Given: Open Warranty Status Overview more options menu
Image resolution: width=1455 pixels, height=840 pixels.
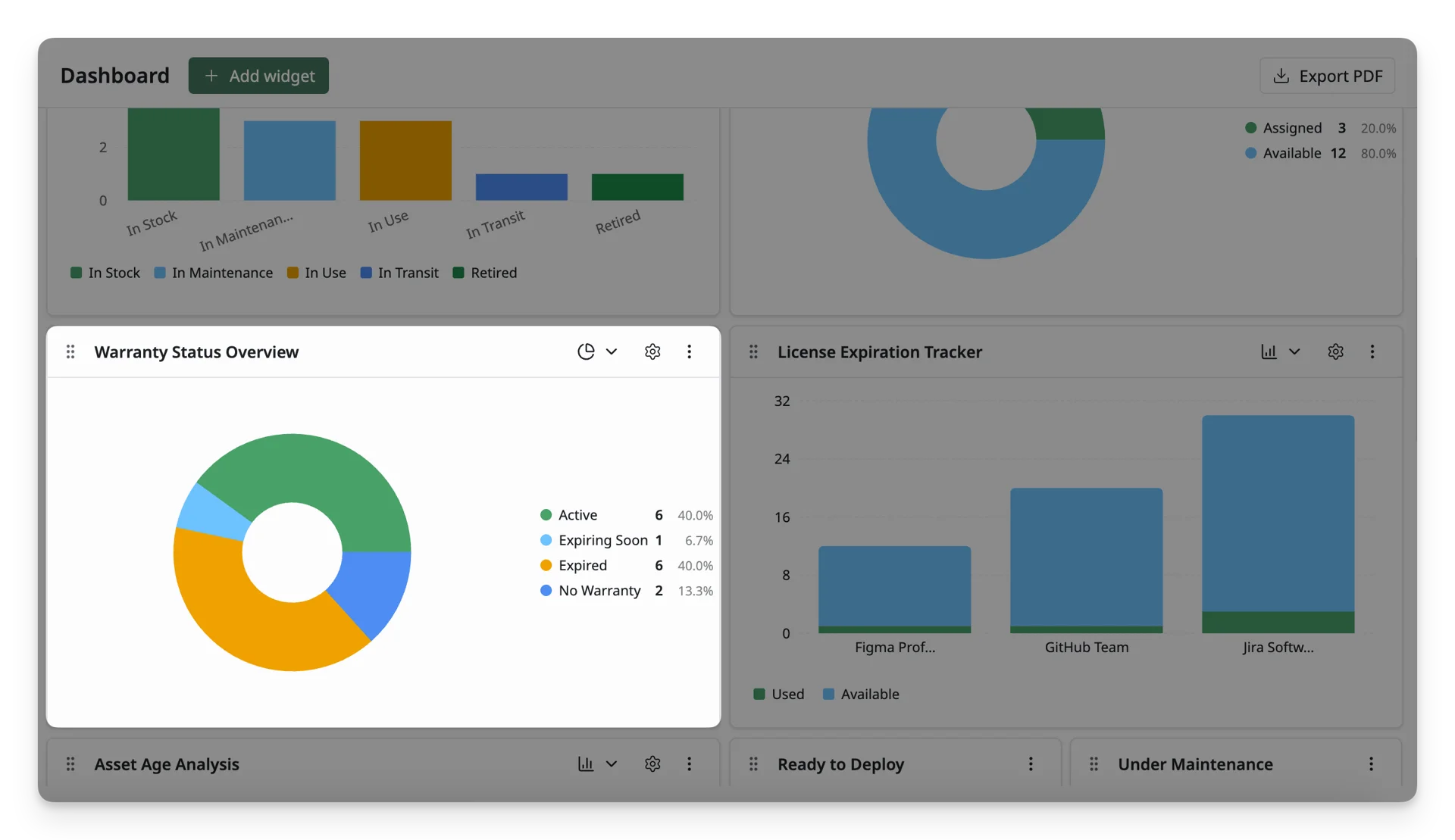Looking at the screenshot, I should 689,351.
